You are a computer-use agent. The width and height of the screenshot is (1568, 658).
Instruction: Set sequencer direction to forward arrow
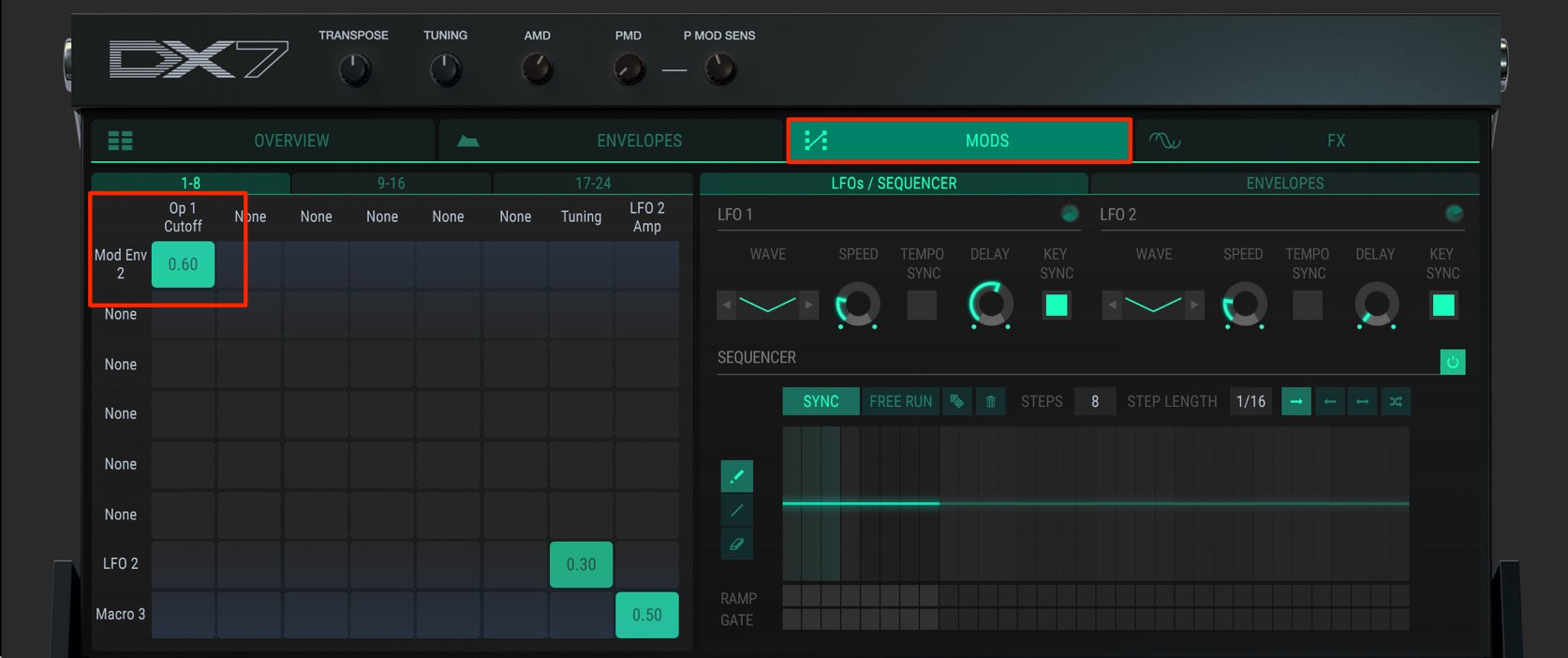(1296, 401)
